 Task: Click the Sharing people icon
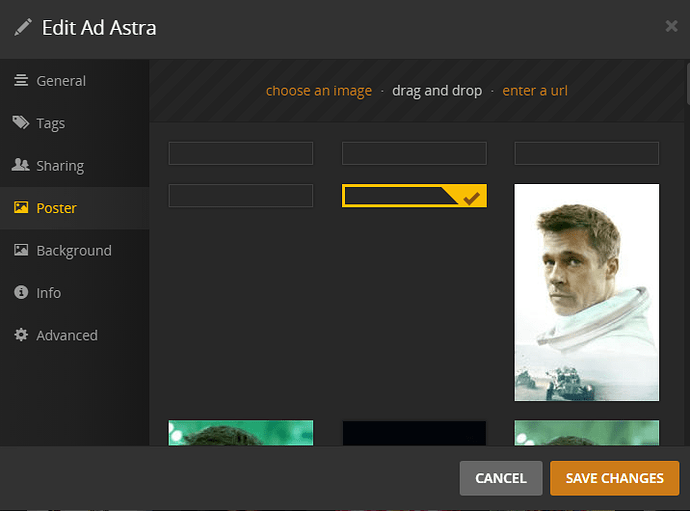coord(21,166)
